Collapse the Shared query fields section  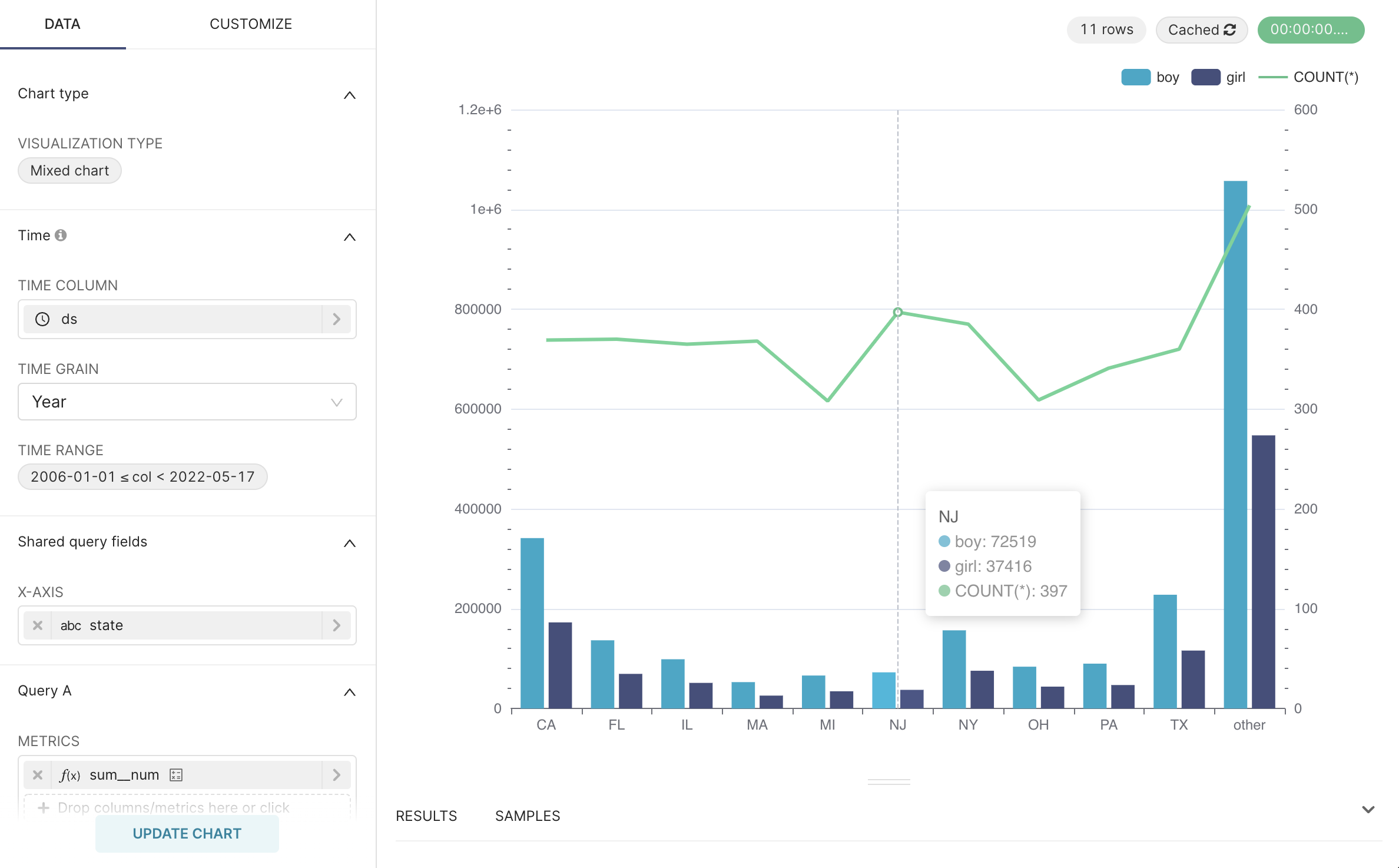pos(350,543)
